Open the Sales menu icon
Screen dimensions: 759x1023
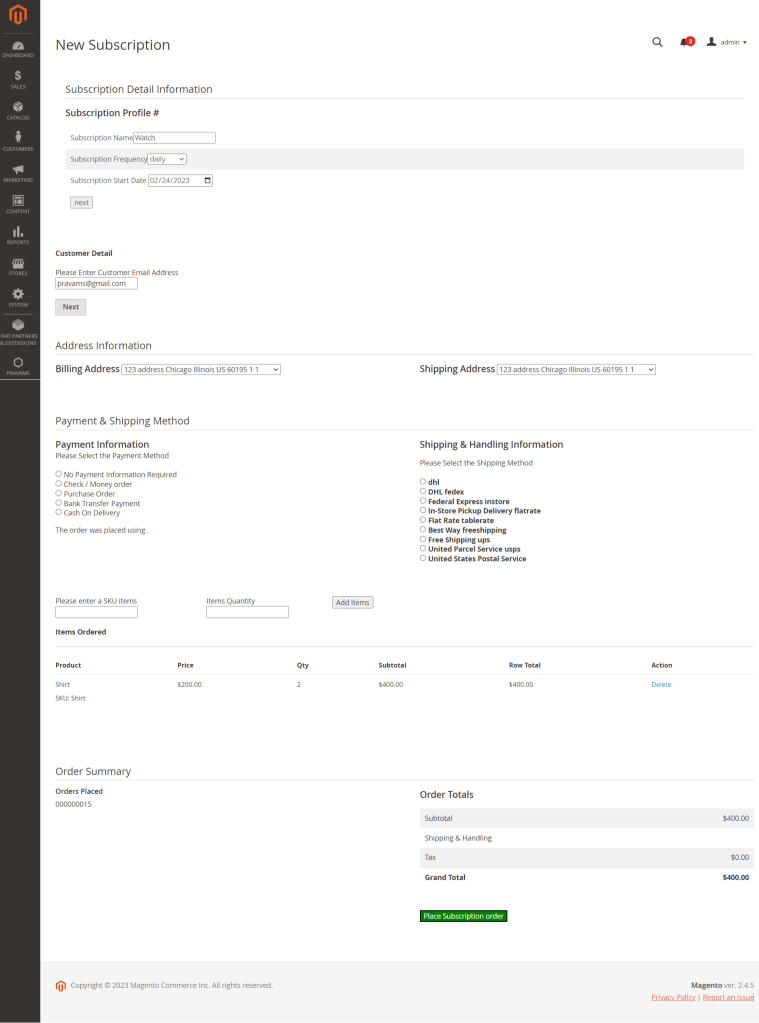point(19,80)
